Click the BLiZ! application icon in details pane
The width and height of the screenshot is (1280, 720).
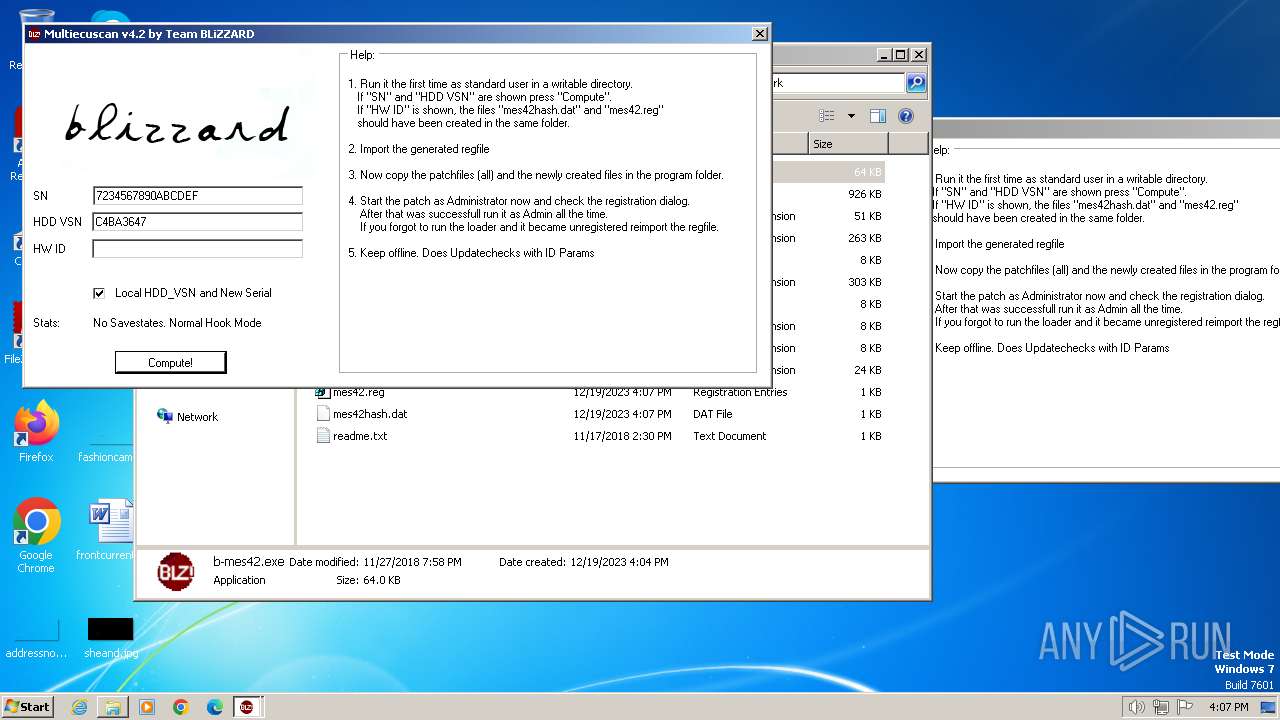tap(176, 571)
